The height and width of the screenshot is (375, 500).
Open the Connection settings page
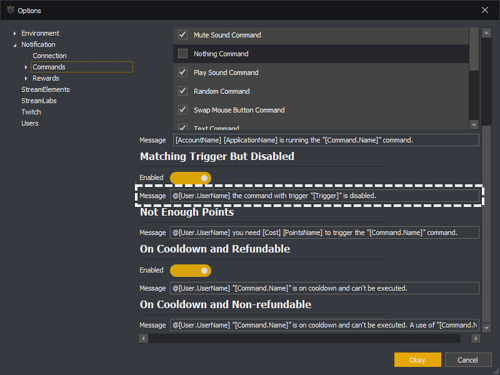pyautogui.click(x=50, y=56)
